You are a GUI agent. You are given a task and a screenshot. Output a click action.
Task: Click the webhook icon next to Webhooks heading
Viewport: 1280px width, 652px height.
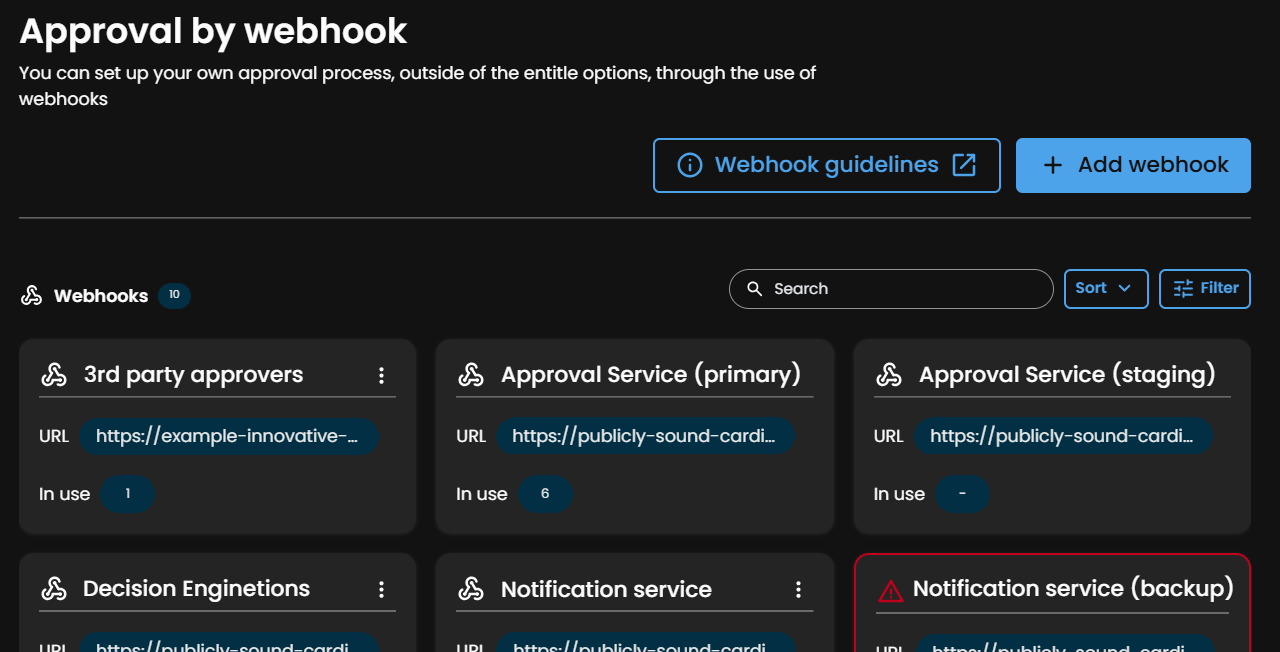point(32,295)
